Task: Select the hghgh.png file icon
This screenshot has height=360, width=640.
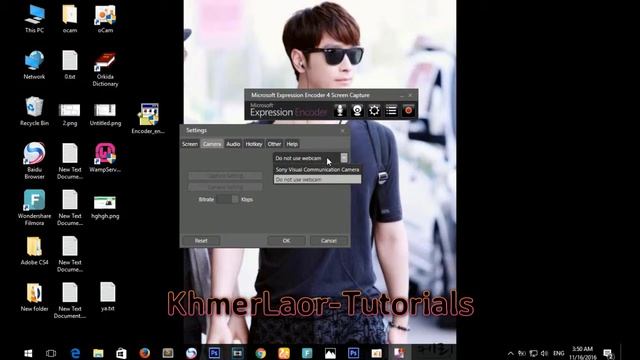Action: (105, 207)
